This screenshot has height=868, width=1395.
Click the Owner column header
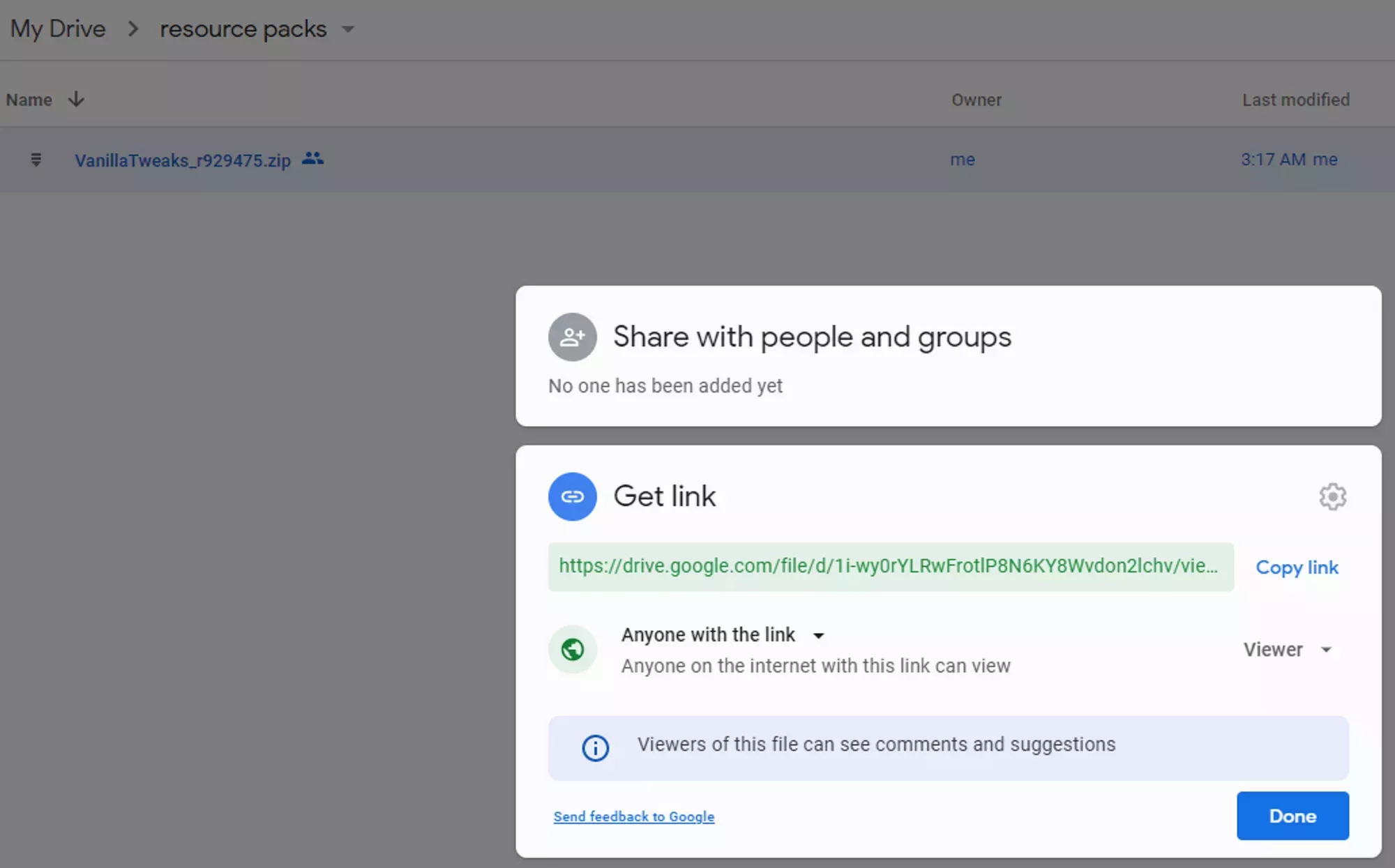pos(976,99)
